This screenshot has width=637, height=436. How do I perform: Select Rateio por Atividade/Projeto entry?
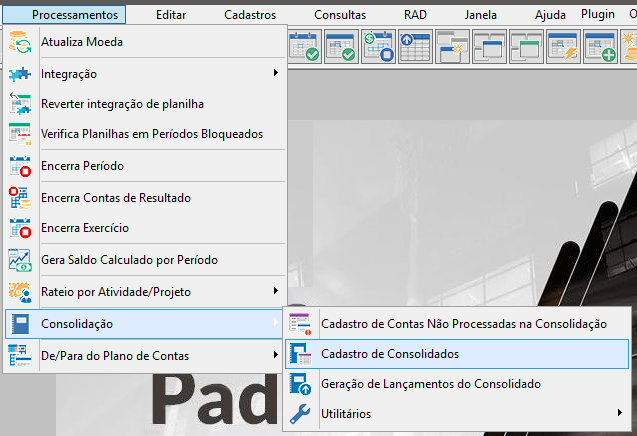click(x=144, y=292)
